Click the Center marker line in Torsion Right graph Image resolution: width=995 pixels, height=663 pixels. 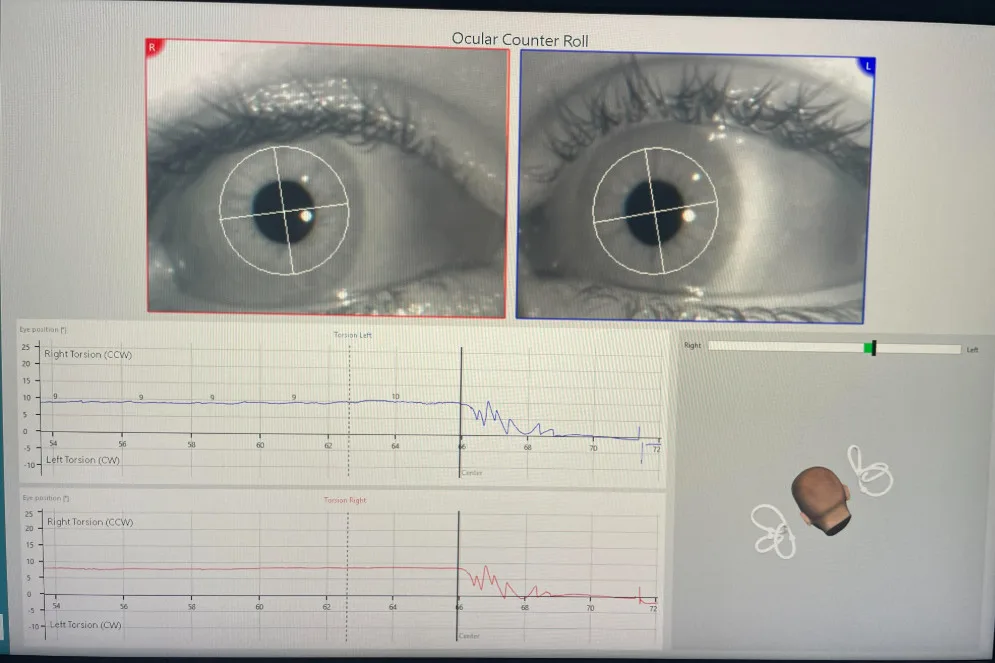[458, 570]
